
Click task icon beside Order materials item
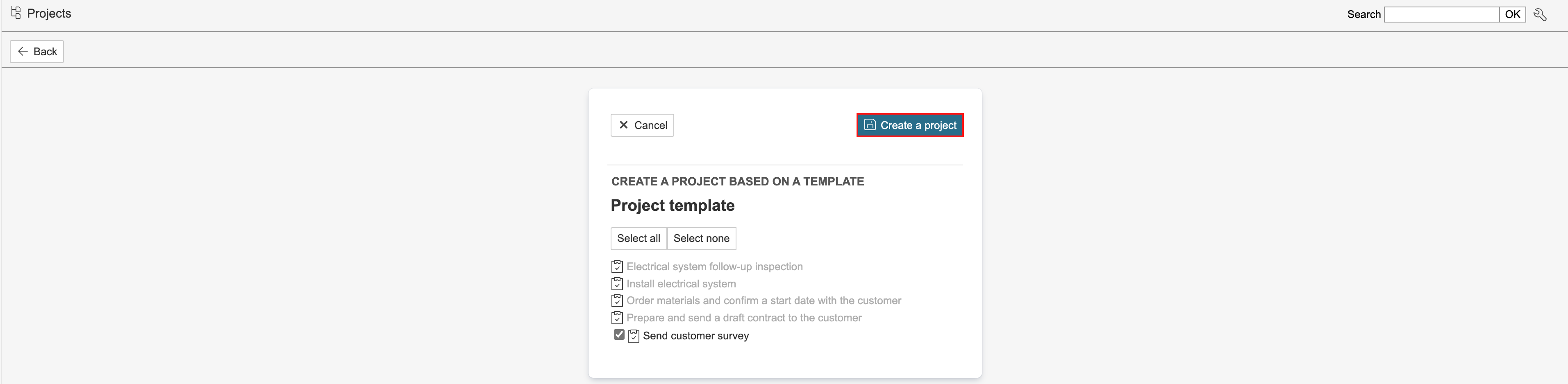coord(617,301)
